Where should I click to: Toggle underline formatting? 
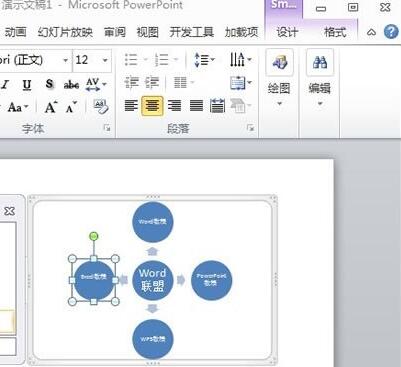click(27, 85)
